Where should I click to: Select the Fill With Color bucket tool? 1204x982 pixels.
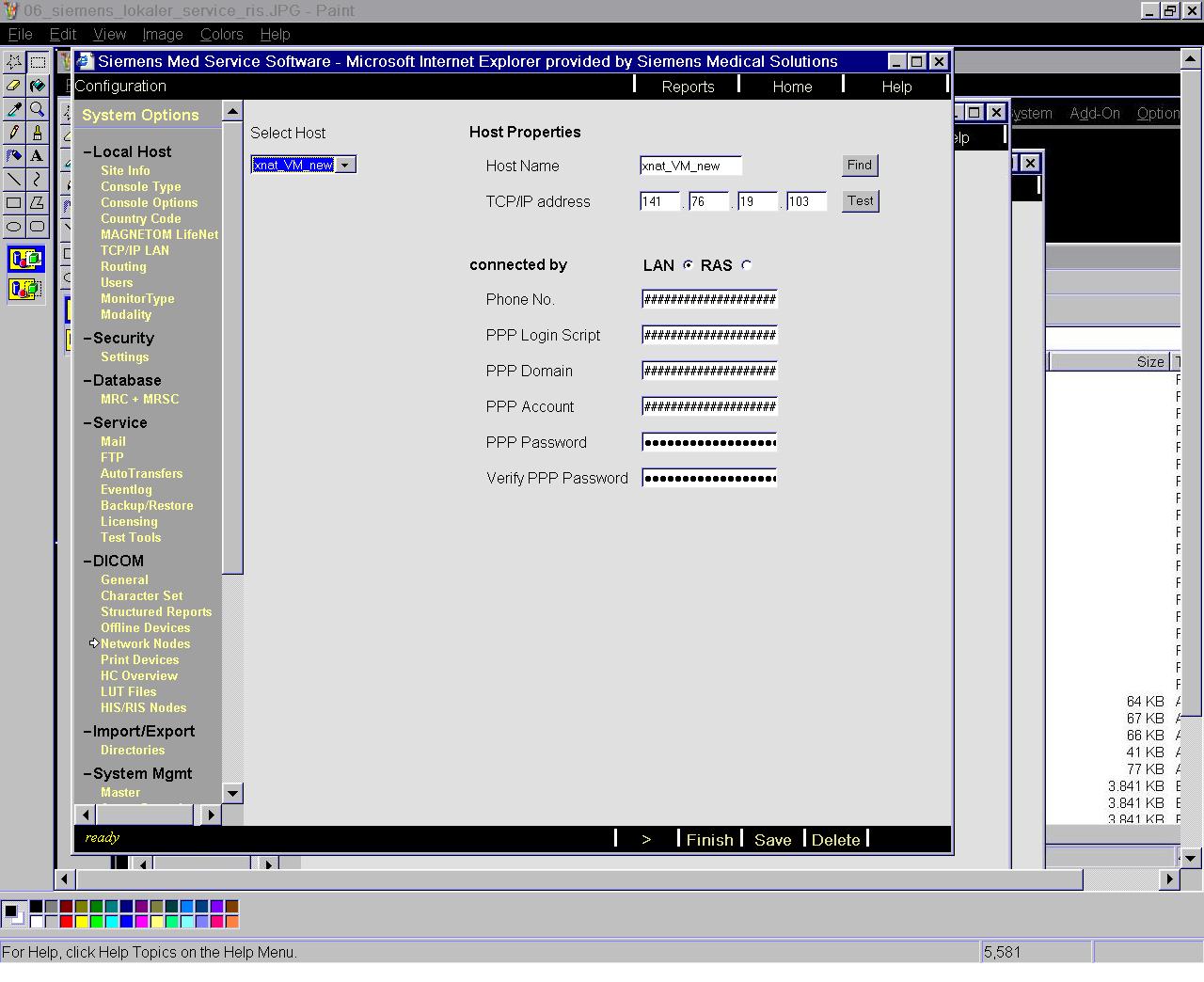pyautogui.click(x=37, y=86)
